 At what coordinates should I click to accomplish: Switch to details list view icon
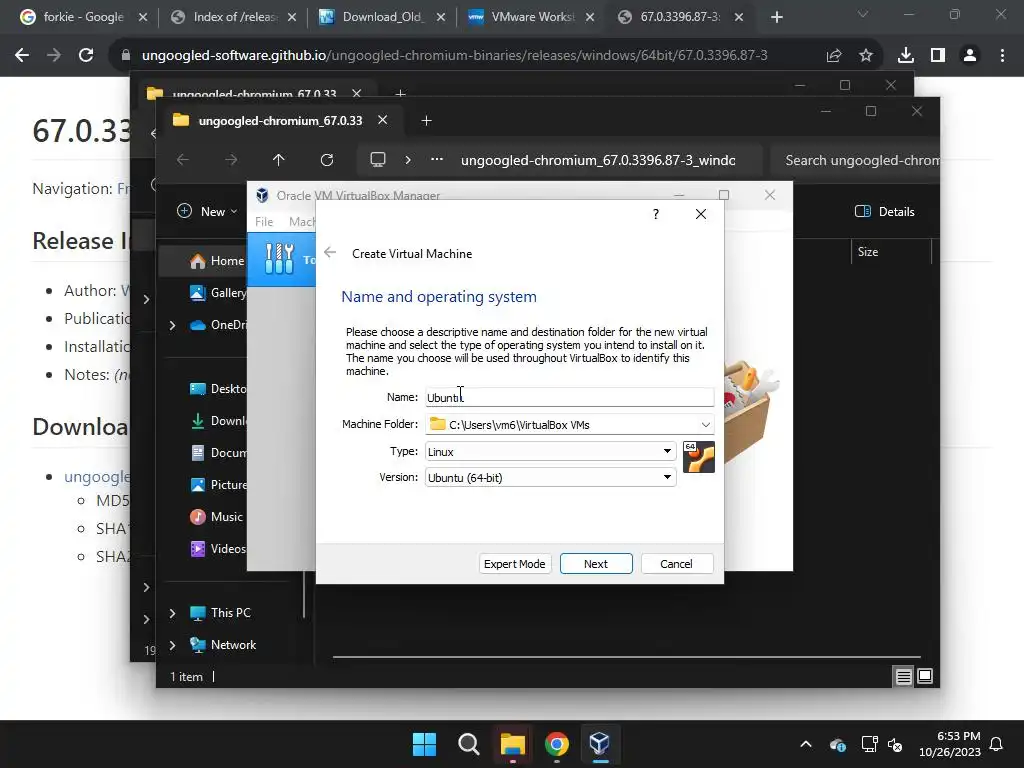(x=903, y=677)
